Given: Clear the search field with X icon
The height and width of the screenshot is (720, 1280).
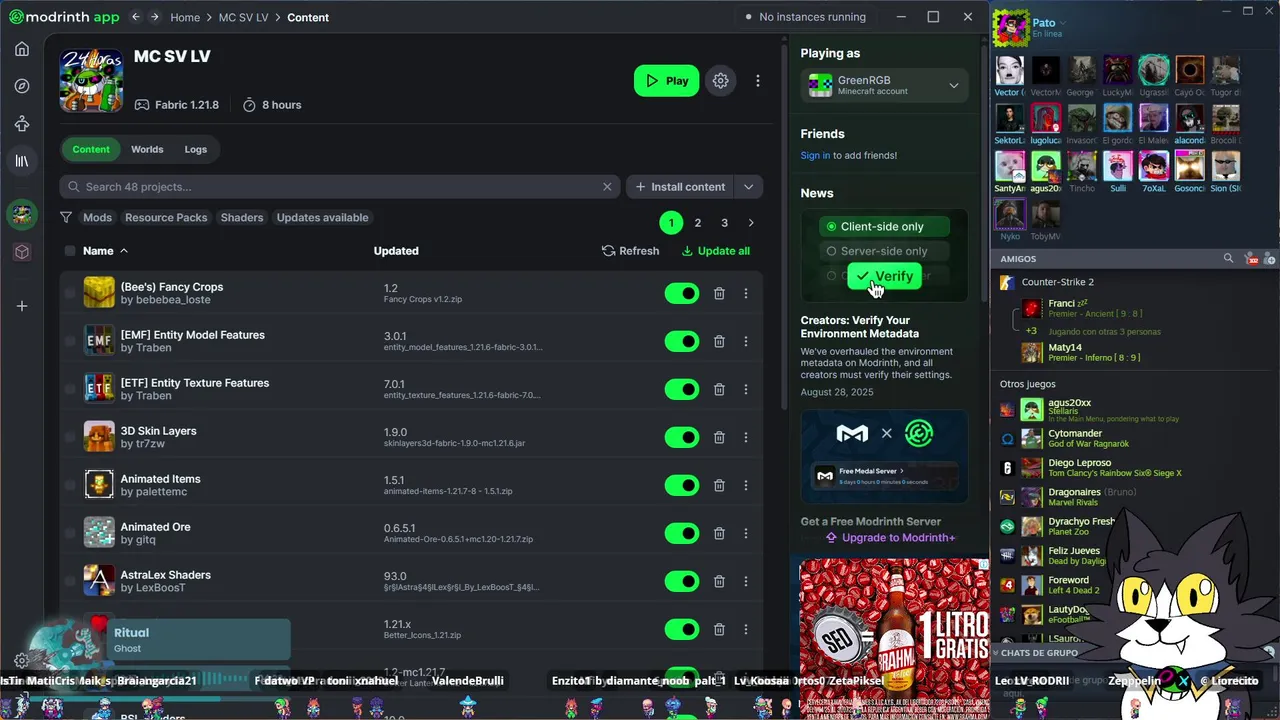Looking at the screenshot, I should point(607,187).
